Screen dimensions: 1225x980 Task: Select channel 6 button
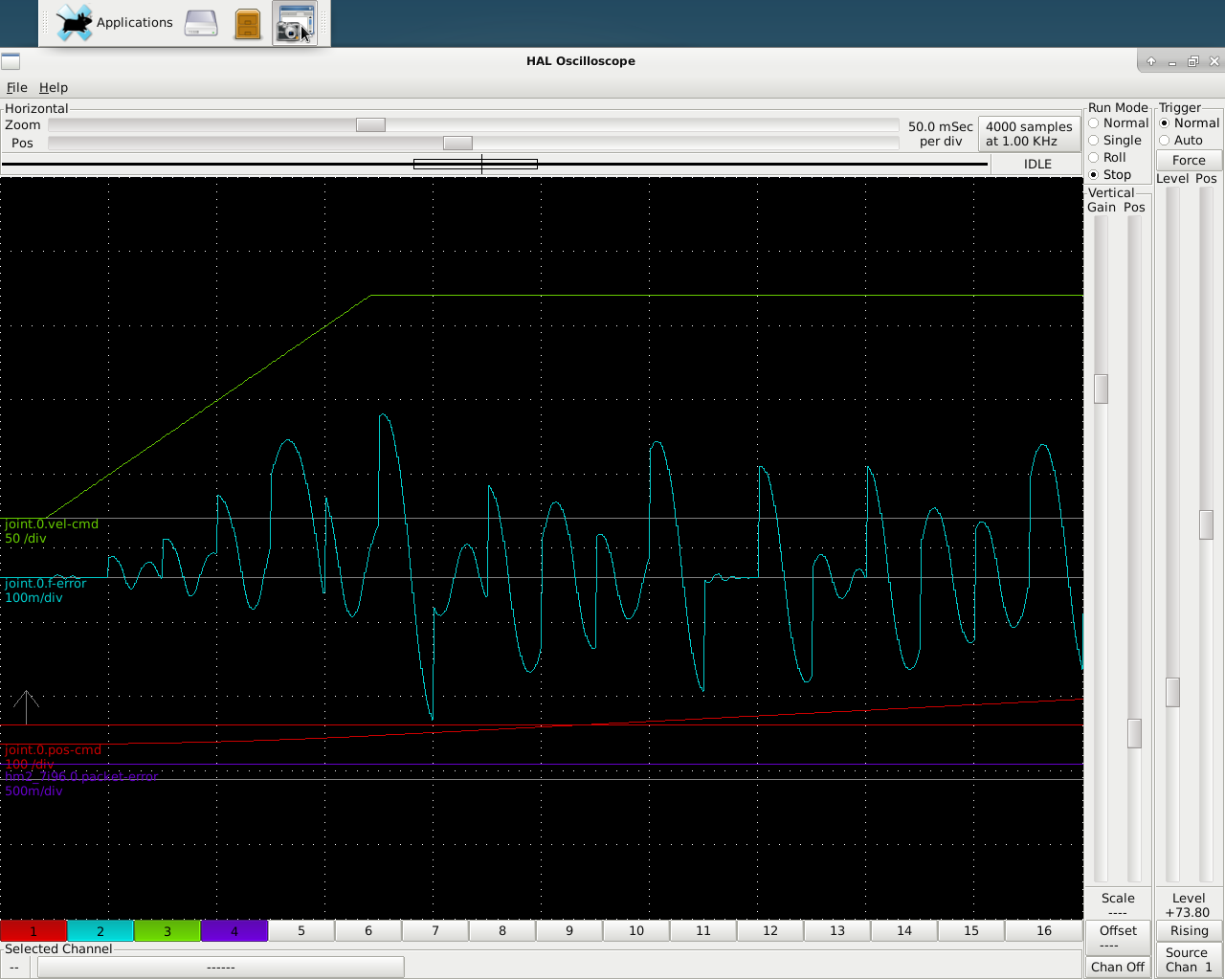click(x=368, y=931)
